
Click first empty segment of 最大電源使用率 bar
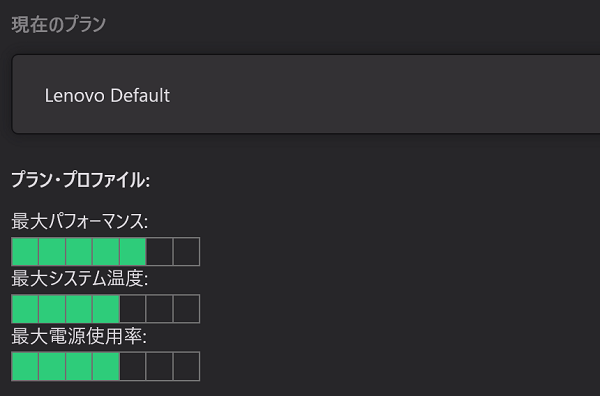(132, 366)
